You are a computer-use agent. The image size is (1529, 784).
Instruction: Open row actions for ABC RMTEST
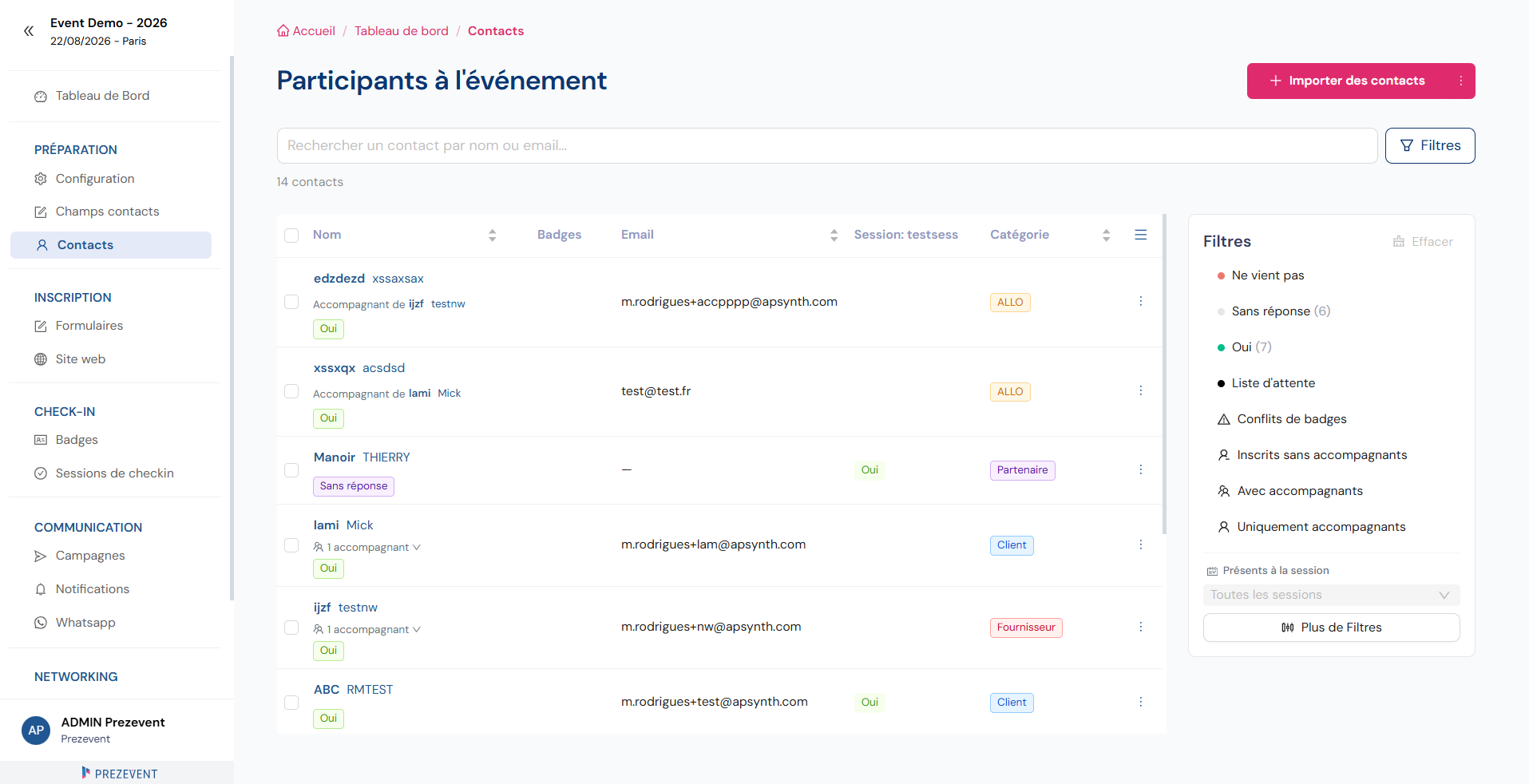click(1140, 702)
